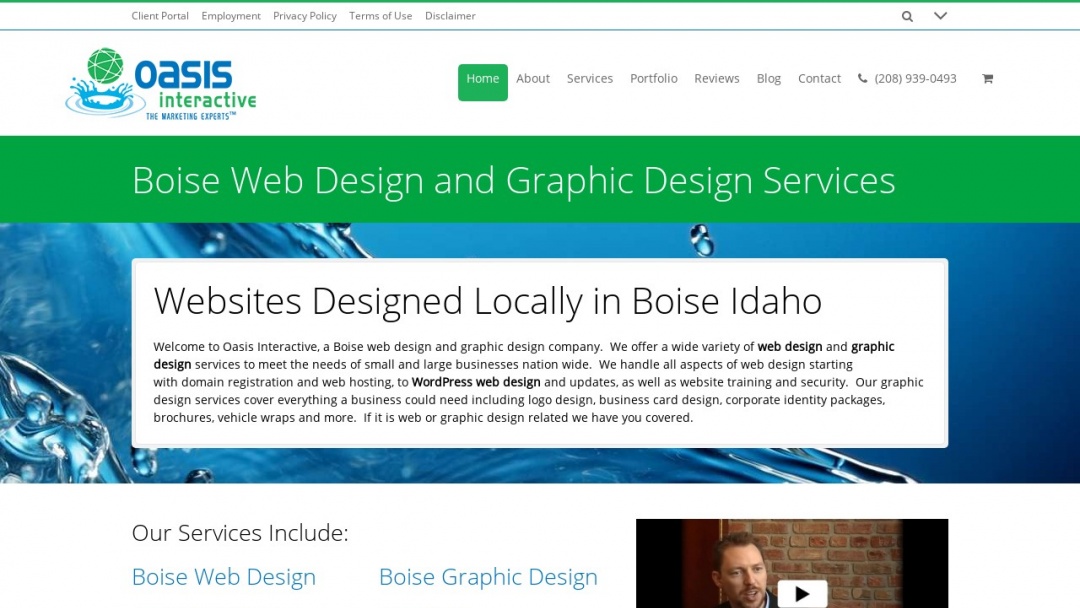Open the Client Portal link
Screen dimensions: 1080x608
tap(160, 15)
